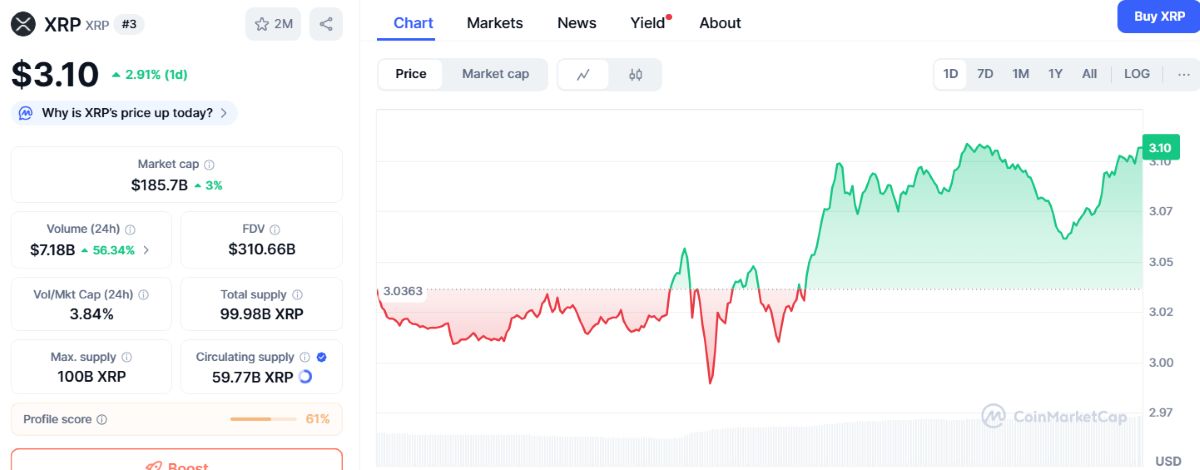The height and width of the screenshot is (470, 1200).
Task: Toggle LOG scale on chart
Action: [x=1137, y=74]
